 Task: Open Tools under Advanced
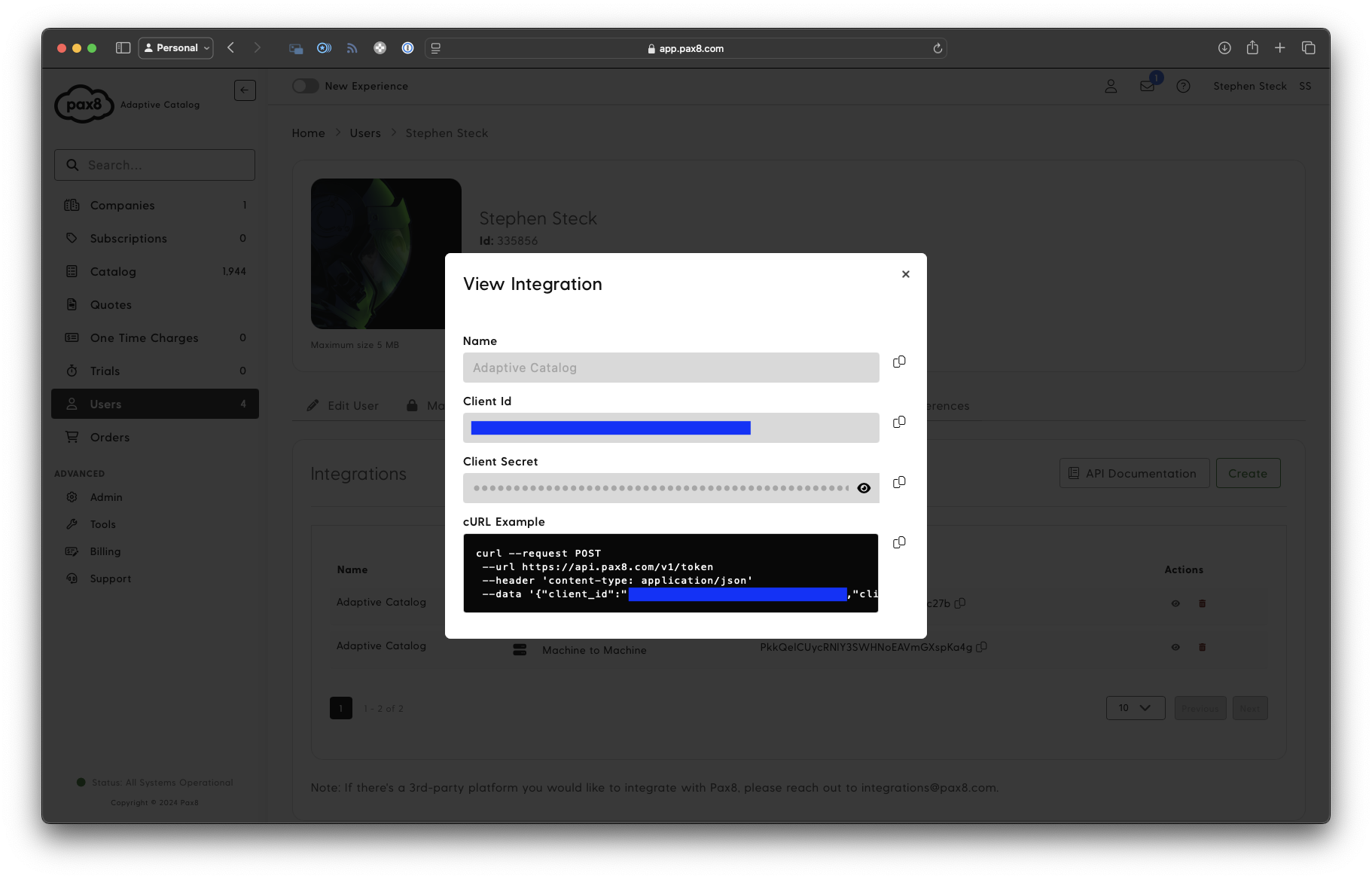tap(102, 524)
